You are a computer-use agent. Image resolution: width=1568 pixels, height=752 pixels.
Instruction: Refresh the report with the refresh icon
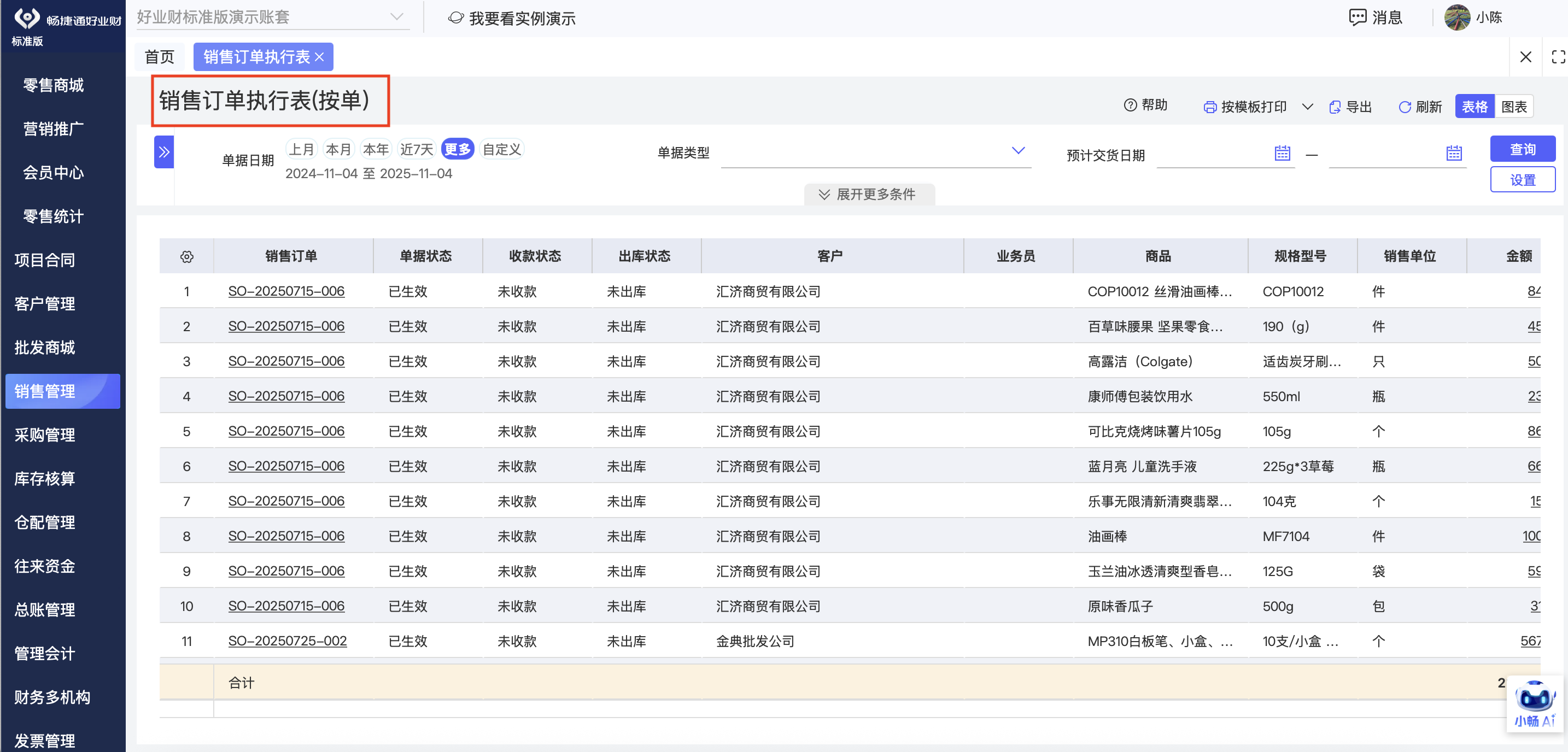click(1405, 107)
